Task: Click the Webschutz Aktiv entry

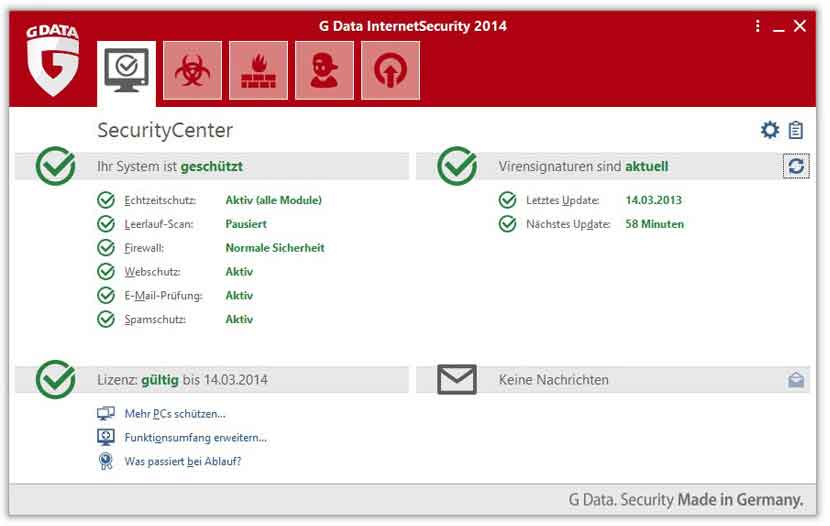Action: click(239, 272)
